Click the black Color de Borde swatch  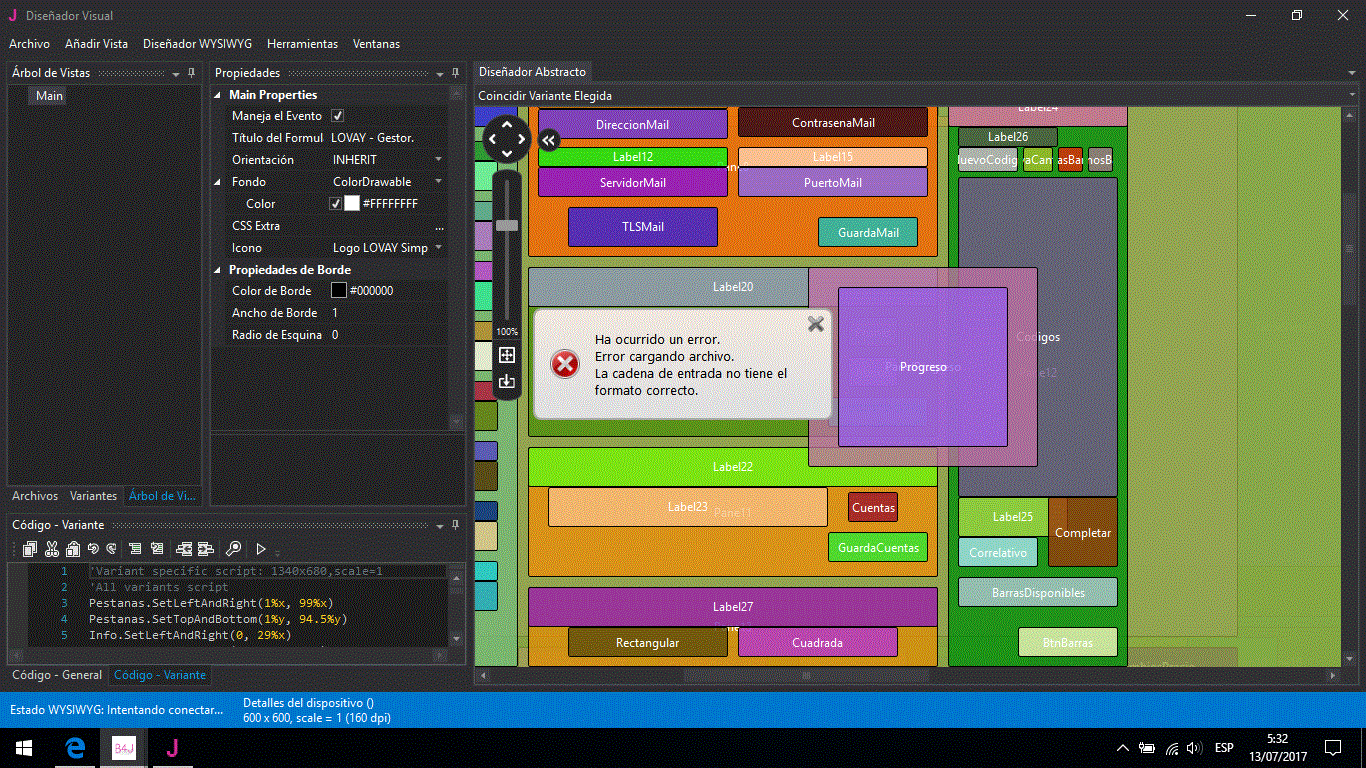click(x=339, y=291)
